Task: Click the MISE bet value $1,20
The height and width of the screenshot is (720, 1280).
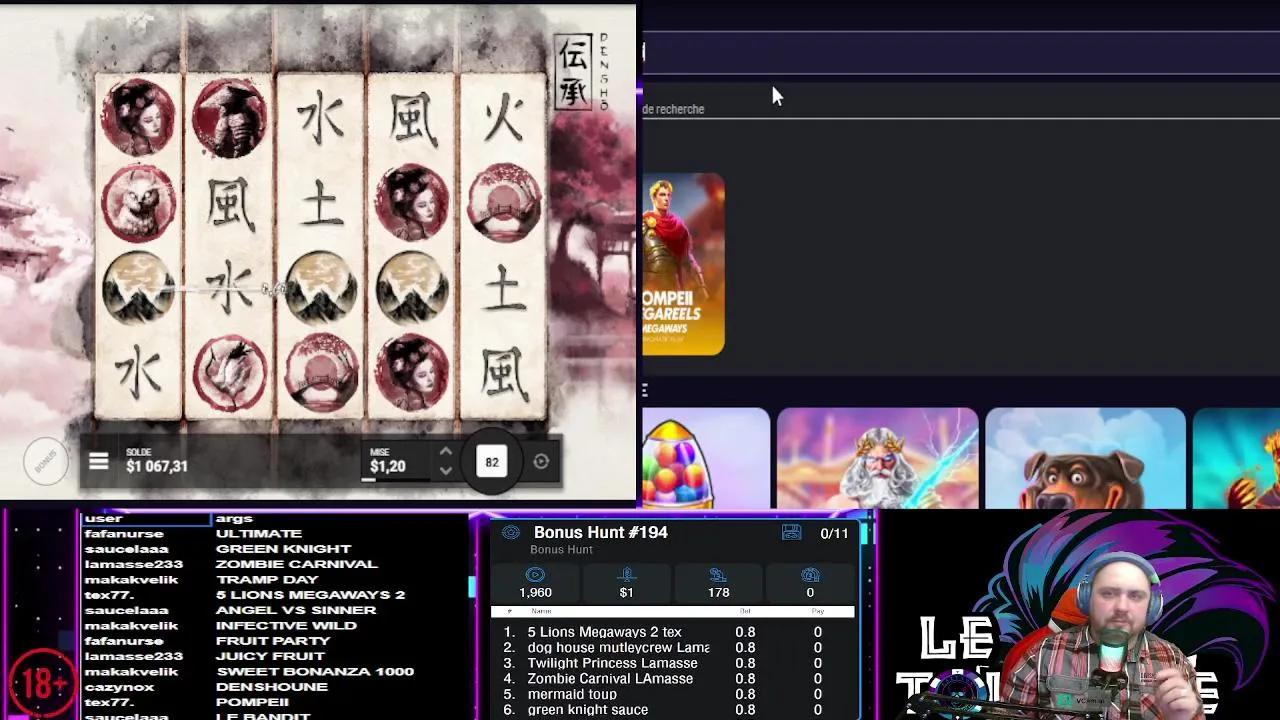Action: [388, 466]
